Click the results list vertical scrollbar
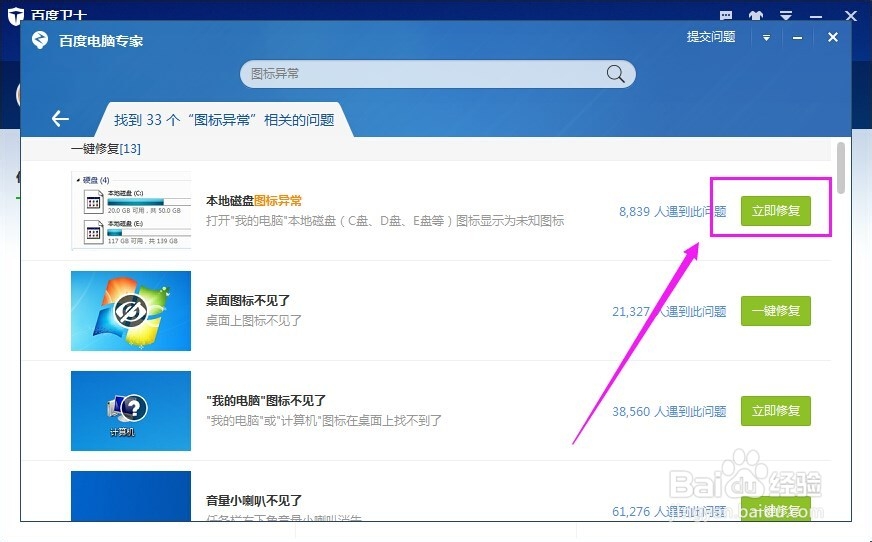Screen dimensions: 872x542 tap(841, 168)
